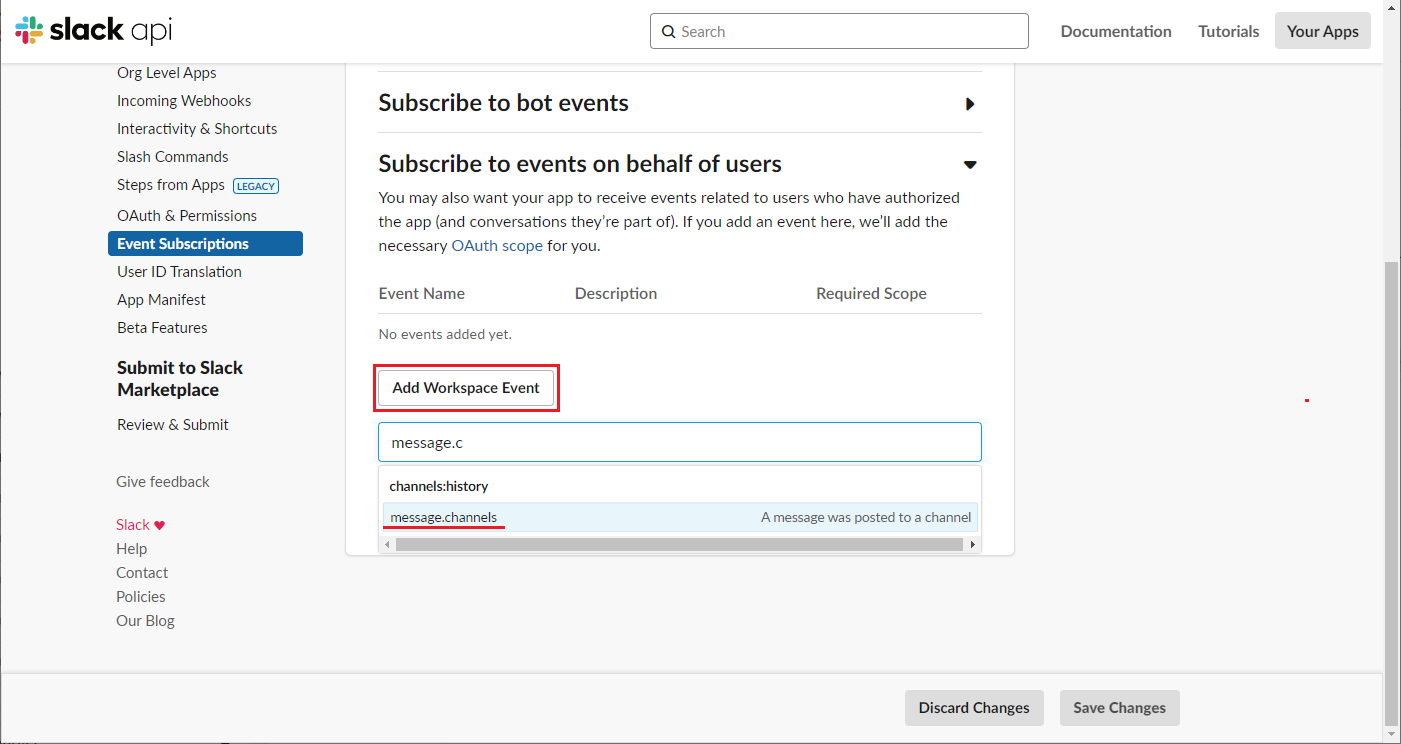This screenshot has width=1401, height=744.
Task: Open Incoming Webhooks sidebar item
Action: coord(184,101)
